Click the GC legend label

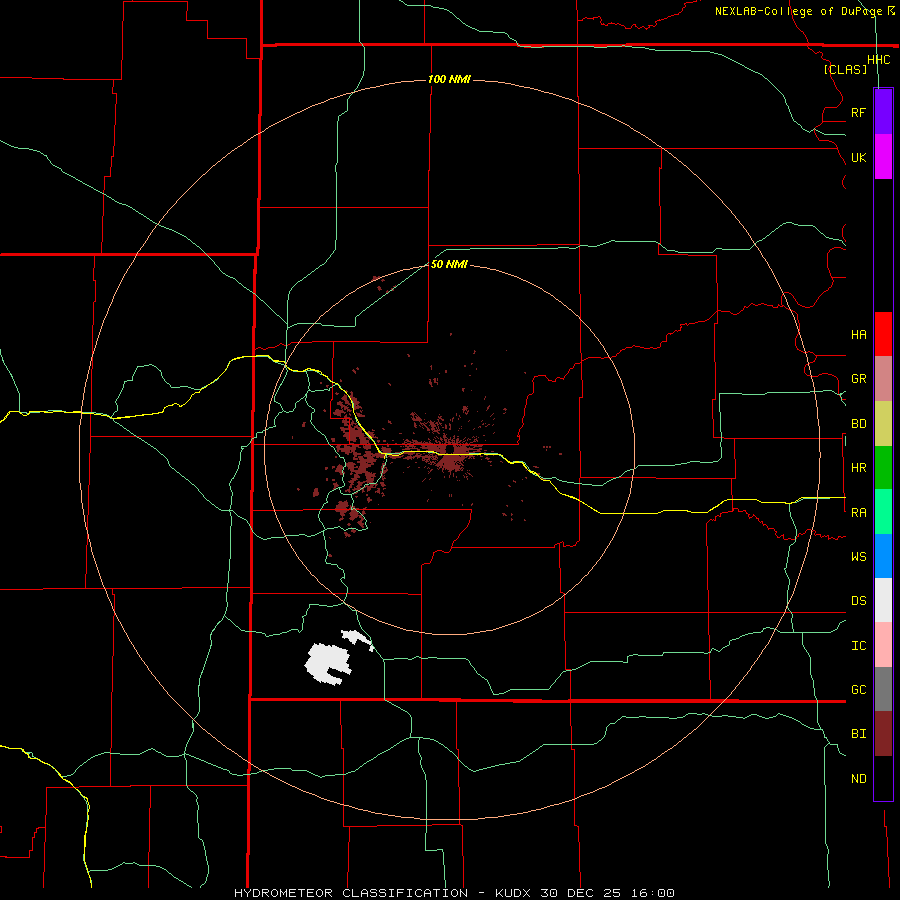tap(858, 689)
